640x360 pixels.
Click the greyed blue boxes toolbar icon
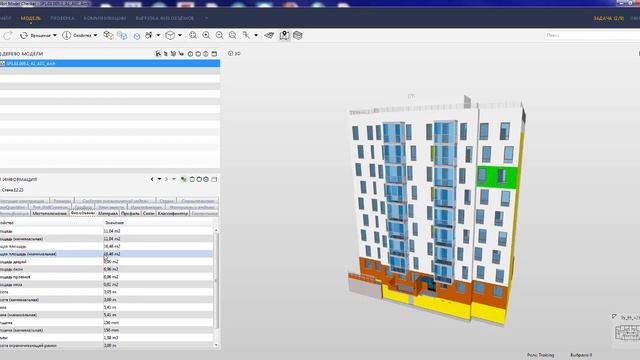[x=122, y=36]
